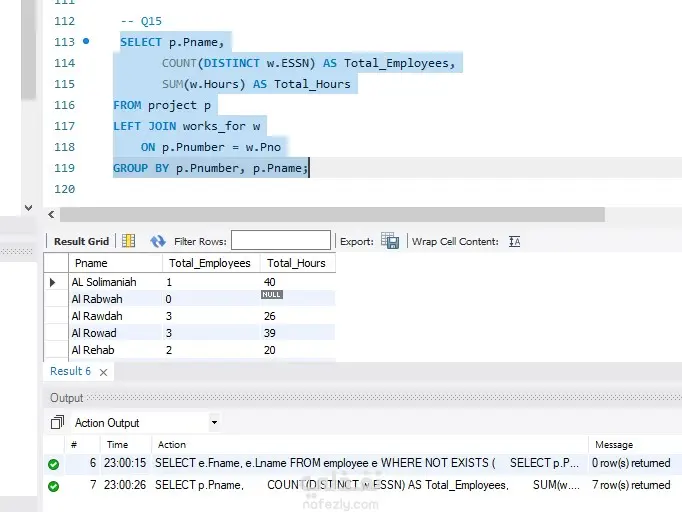
Task: Click Total_Employees value 0 for Al Rabwah
Action: point(168,299)
